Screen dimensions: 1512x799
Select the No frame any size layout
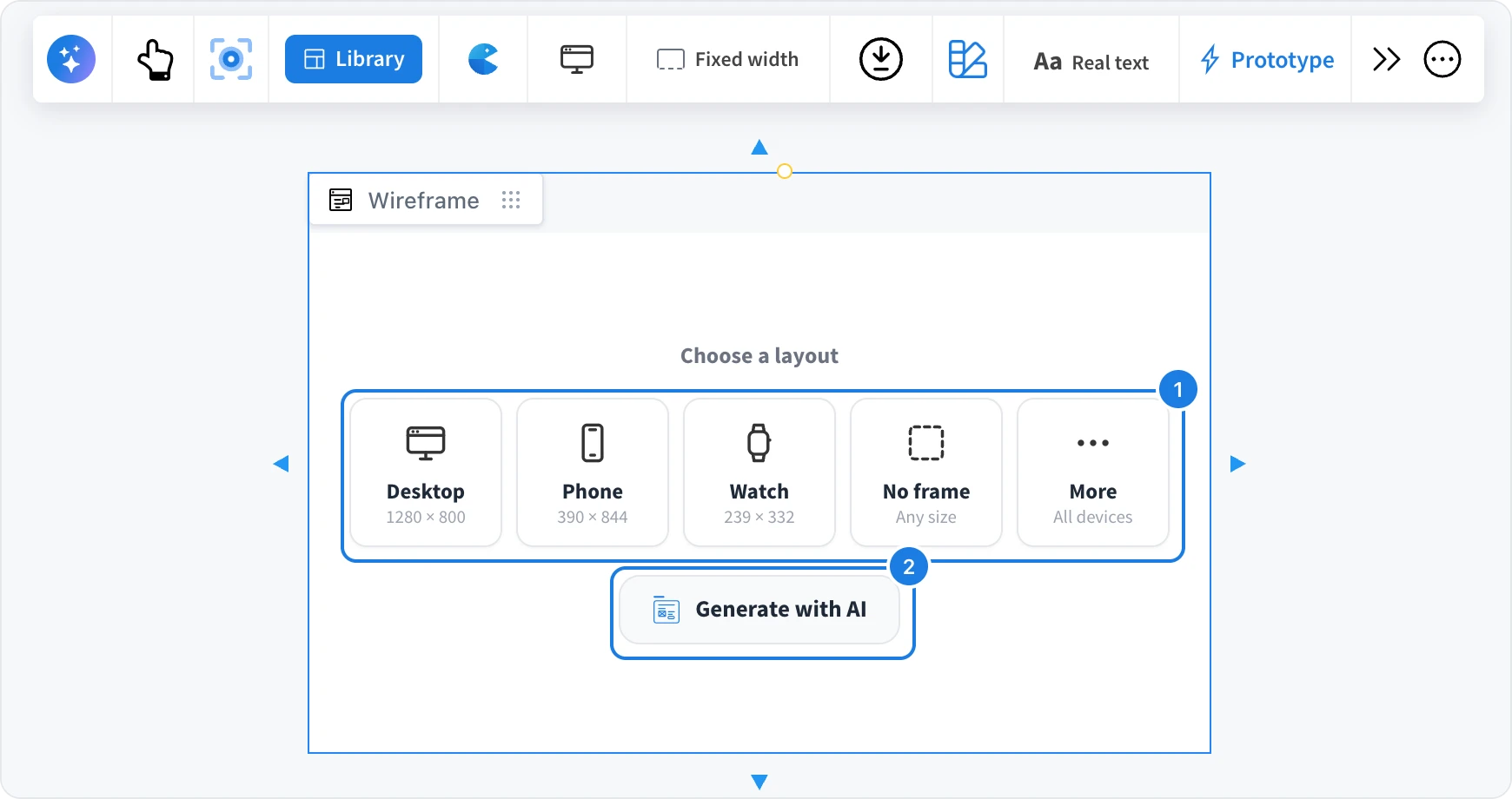point(926,472)
